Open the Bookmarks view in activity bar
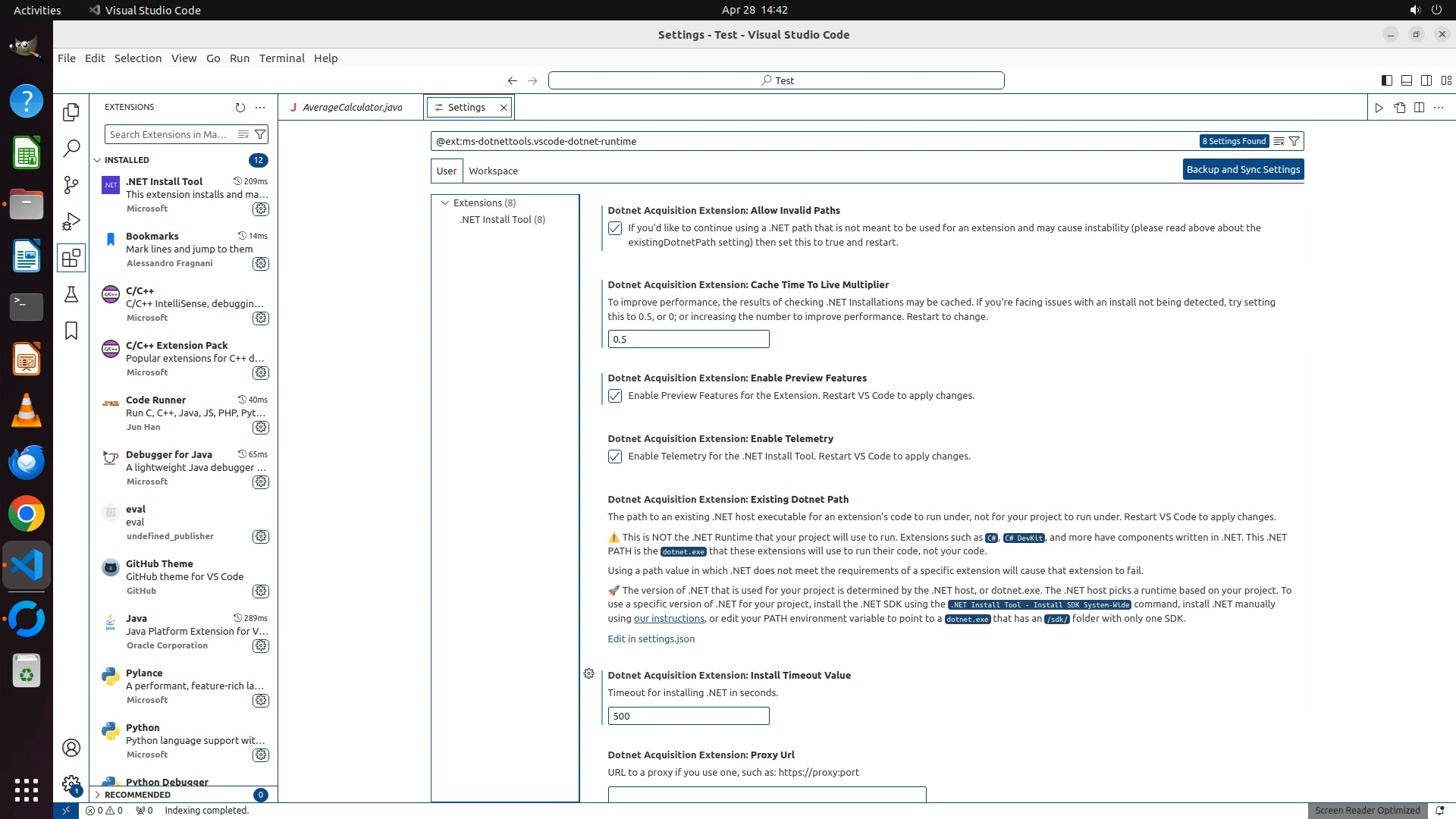Viewport: 1456px width, 819px height. pos(71,331)
